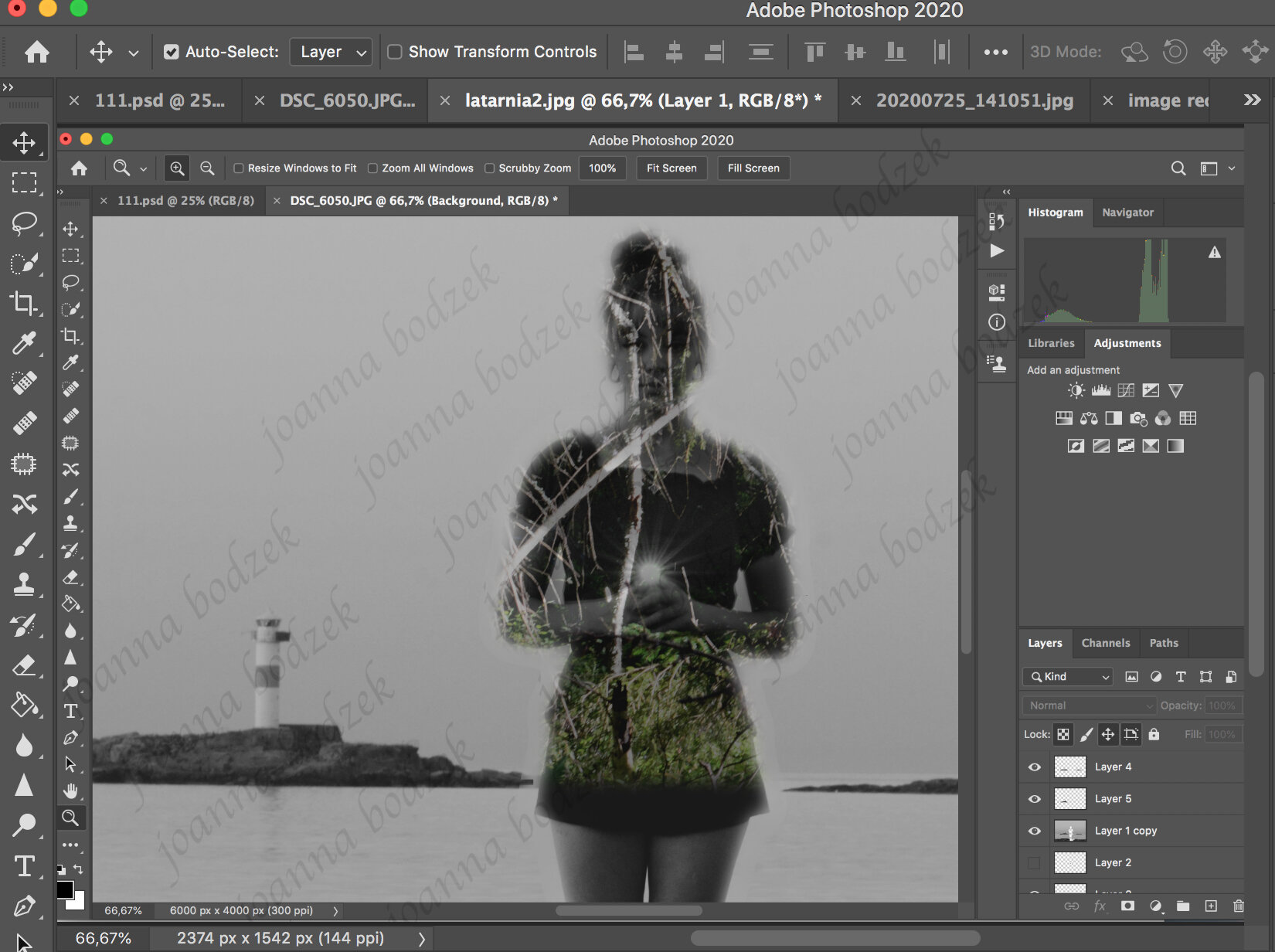
Task: Select Eyedropper tool in outer window toolbar
Action: tap(24, 343)
